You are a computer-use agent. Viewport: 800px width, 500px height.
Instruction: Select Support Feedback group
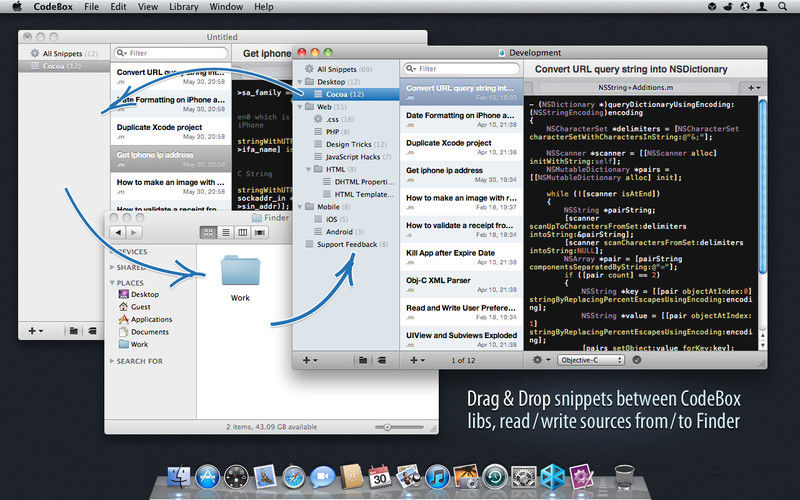tap(346, 244)
